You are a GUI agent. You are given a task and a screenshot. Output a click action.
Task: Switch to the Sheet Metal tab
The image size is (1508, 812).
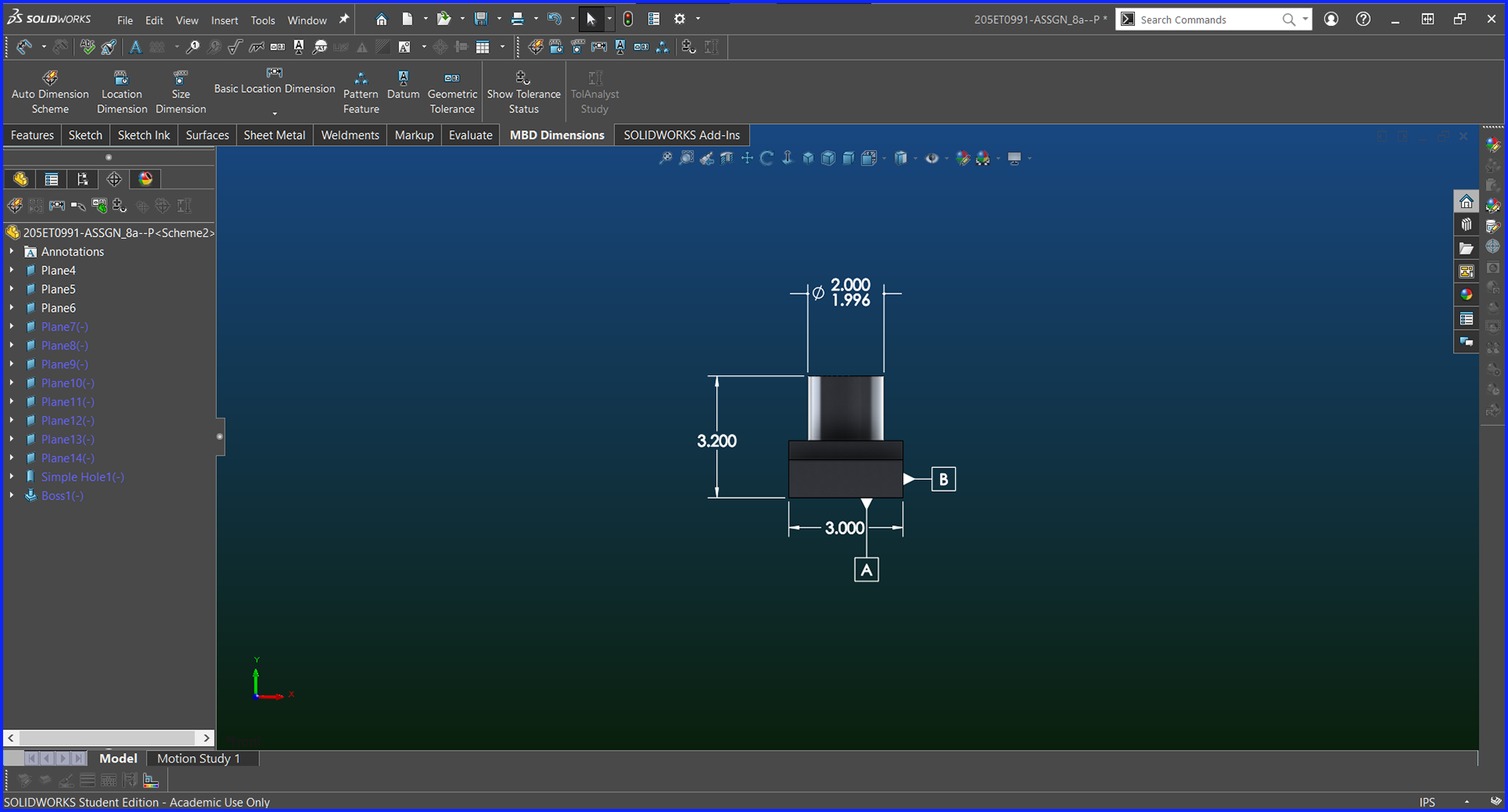click(x=274, y=135)
